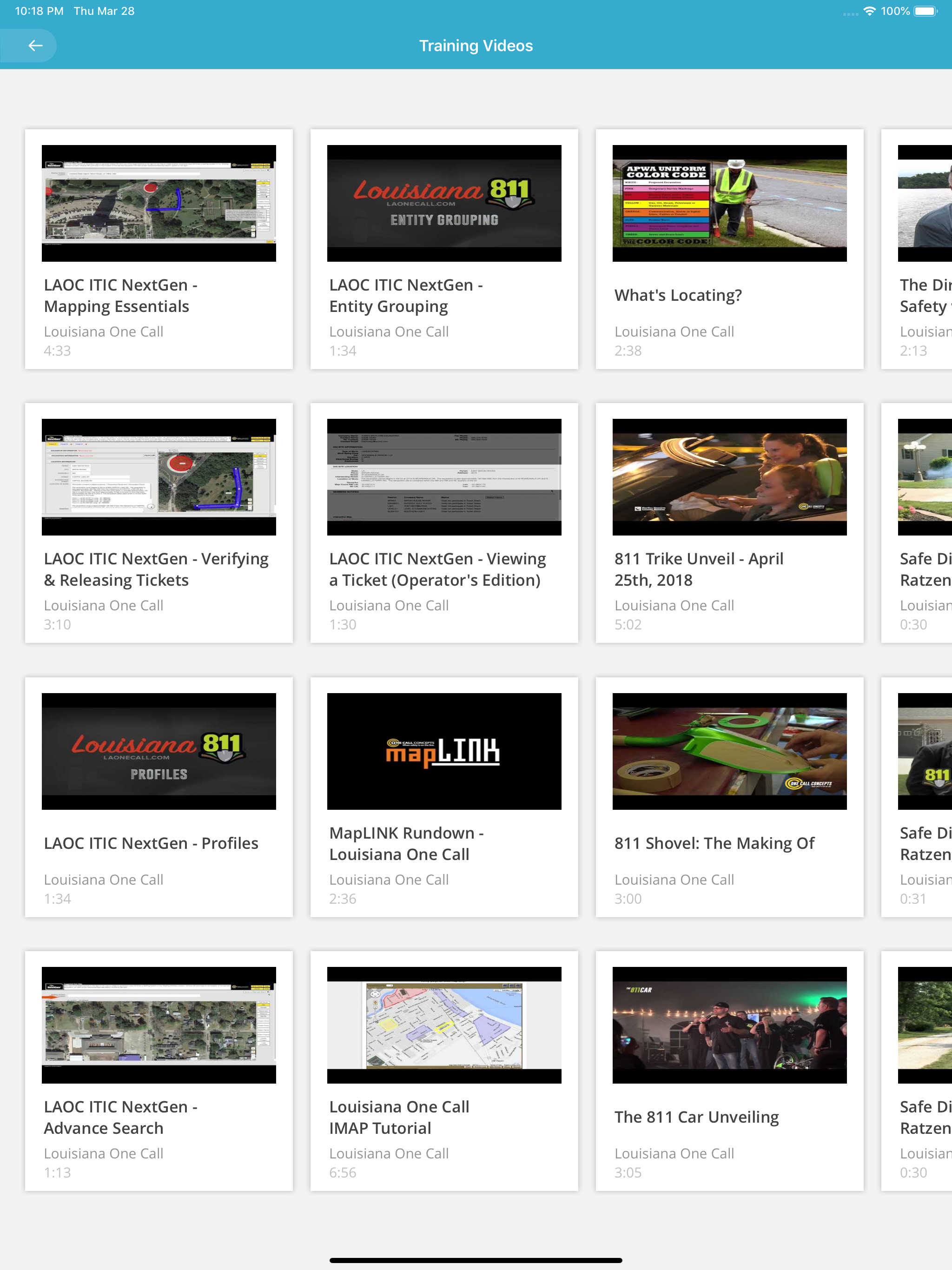The image size is (952, 1270).
Task: Open the partially visible 2:13 video card
Action: [x=917, y=249]
